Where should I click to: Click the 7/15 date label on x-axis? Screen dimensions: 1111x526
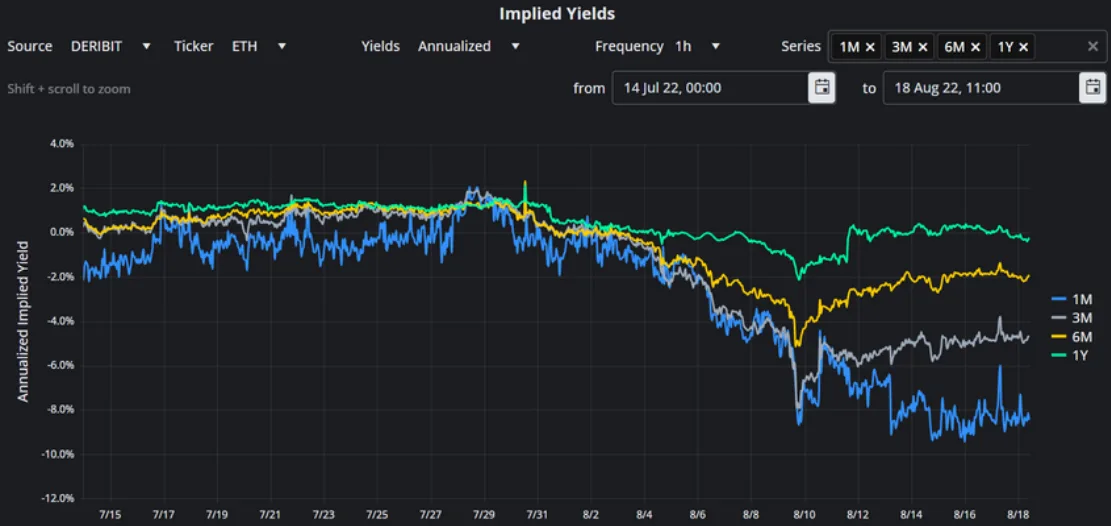pyautogui.click(x=111, y=513)
